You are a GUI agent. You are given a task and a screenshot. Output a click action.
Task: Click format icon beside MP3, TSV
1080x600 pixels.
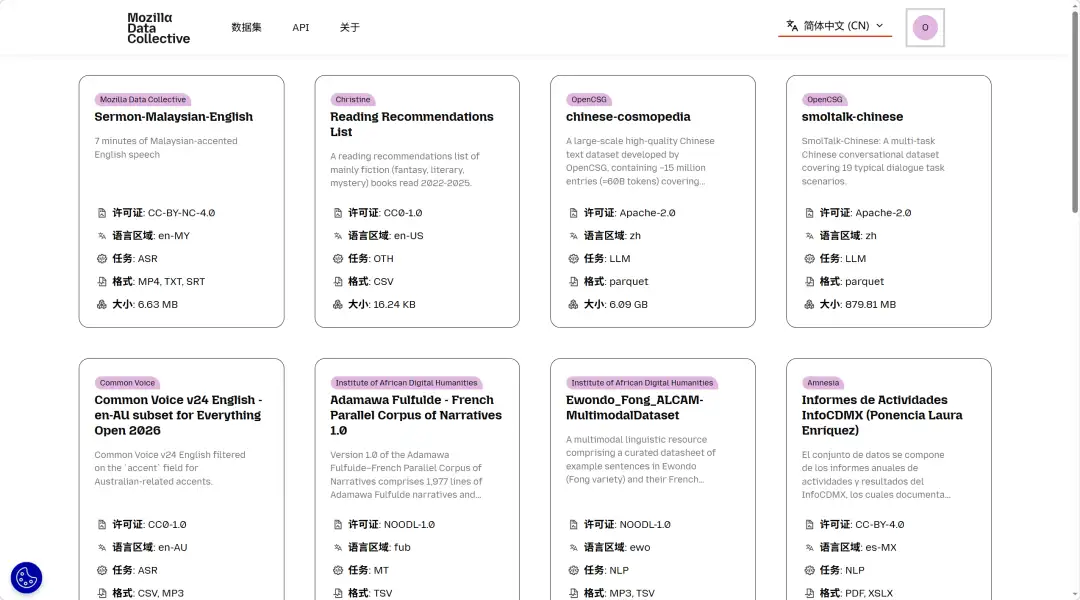coord(573,593)
